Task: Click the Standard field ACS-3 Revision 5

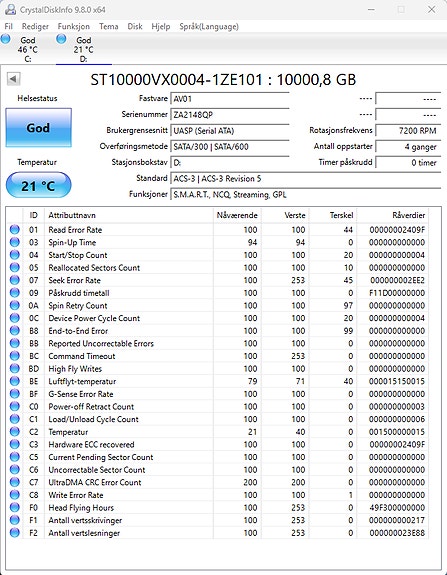Action: point(305,179)
